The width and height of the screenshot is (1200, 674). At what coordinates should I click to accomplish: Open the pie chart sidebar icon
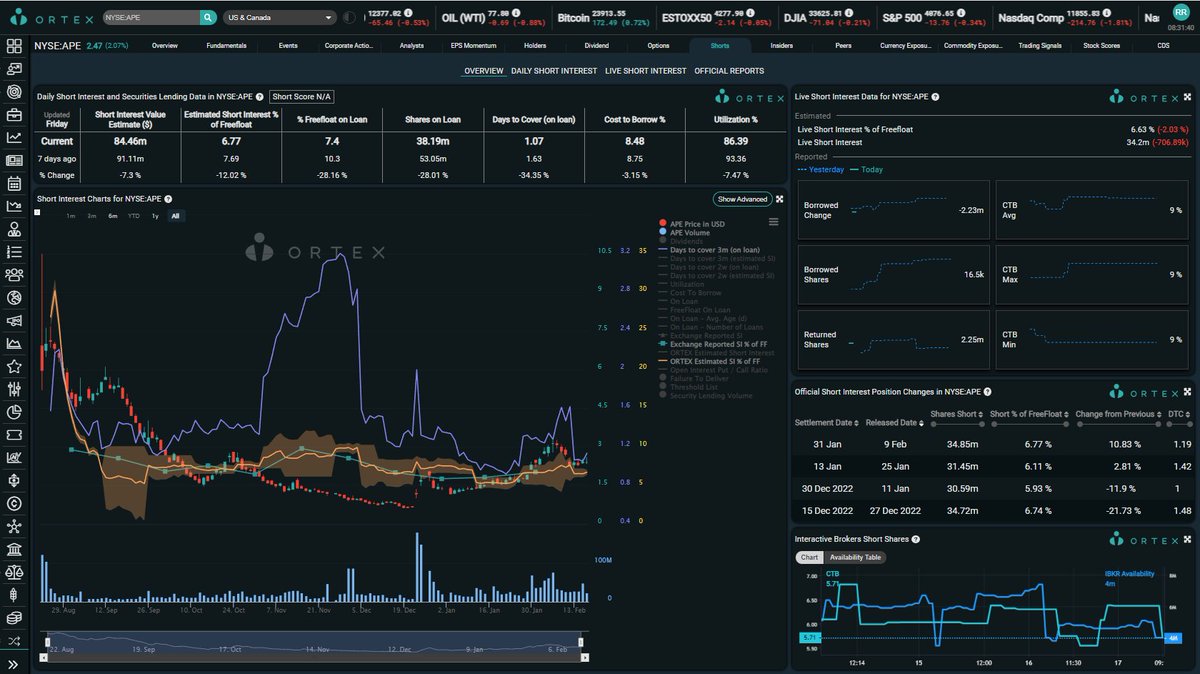[14, 412]
